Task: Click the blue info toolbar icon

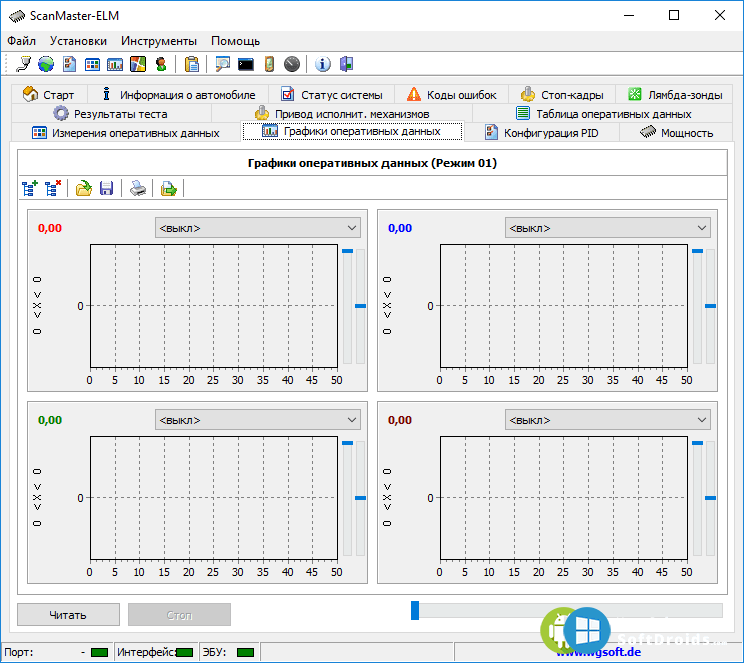Action: point(323,64)
